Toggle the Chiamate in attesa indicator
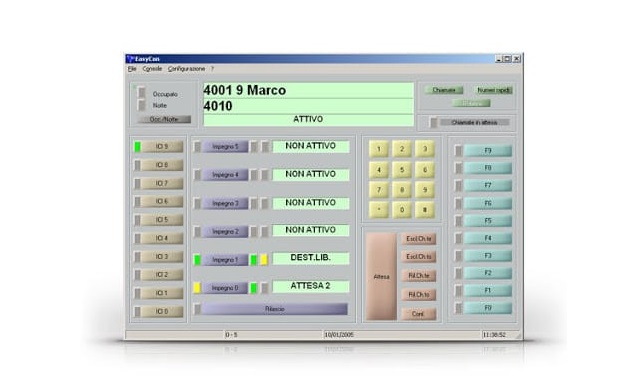Viewport: 643px width, 387px height. [x=433, y=123]
